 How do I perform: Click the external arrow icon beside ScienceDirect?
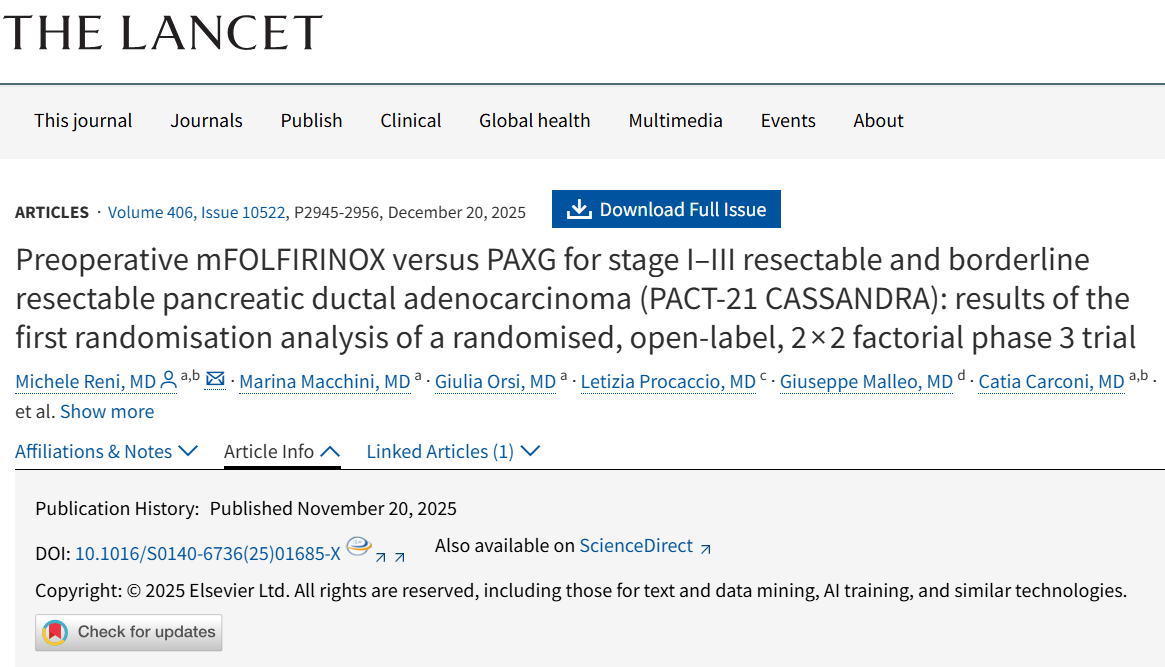(x=706, y=548)
